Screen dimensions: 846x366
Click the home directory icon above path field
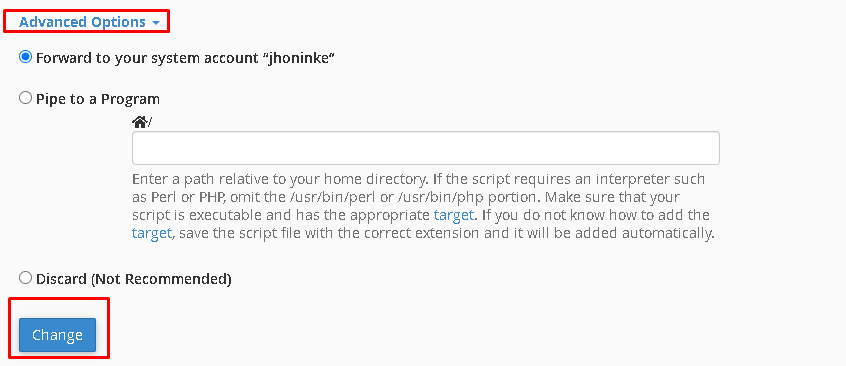(140, 123)
